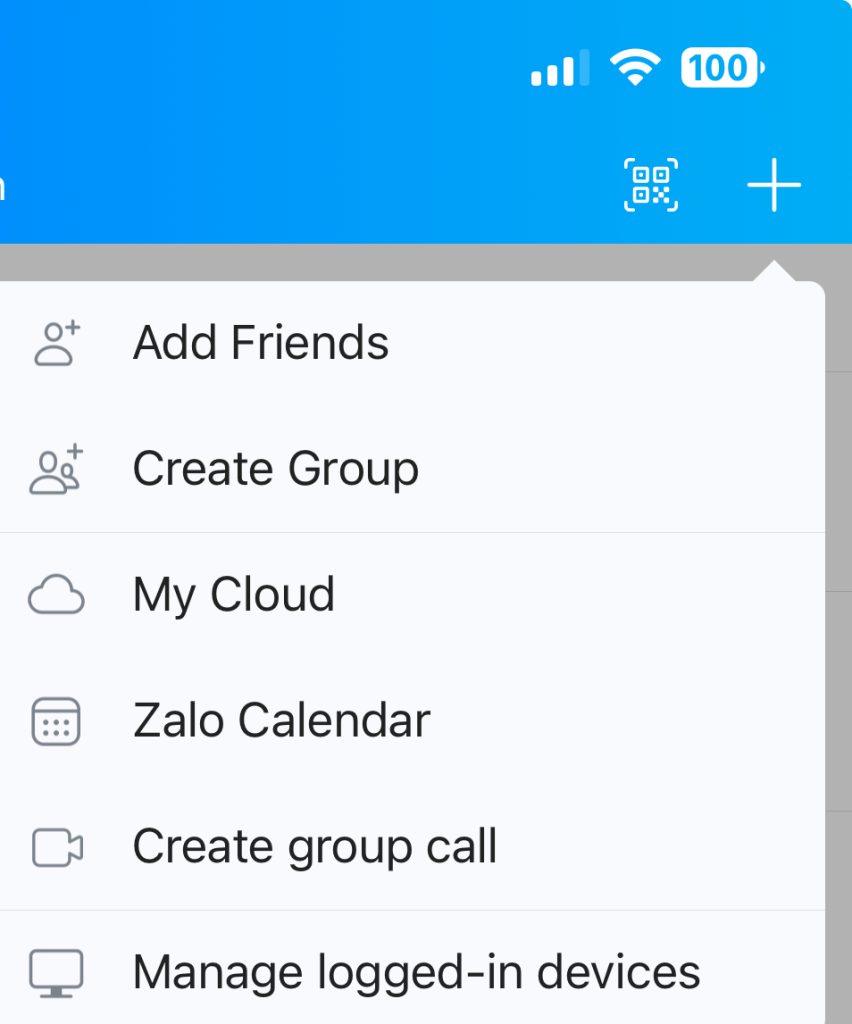Click the menu's pointer arrow below plus
852x1024 pixels.
click(x=774, y=272)
